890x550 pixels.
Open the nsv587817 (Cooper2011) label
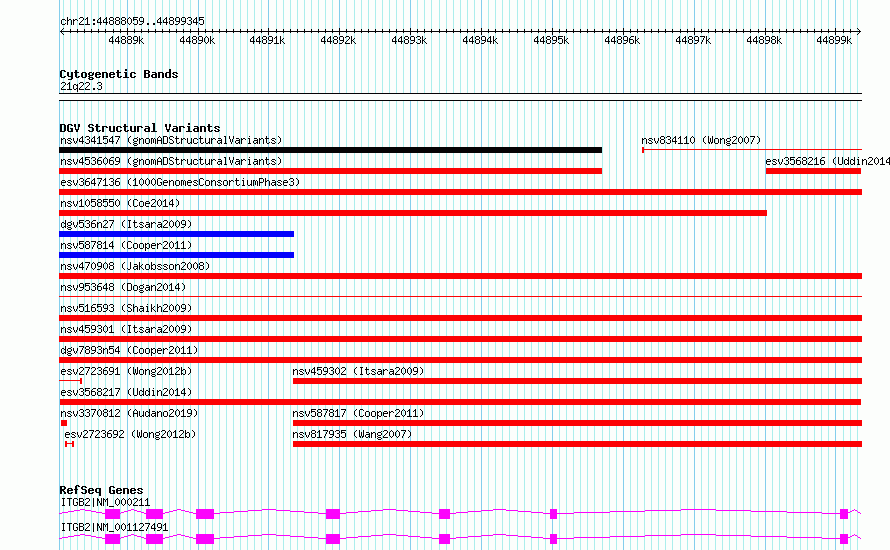click(x=358, y=413)
